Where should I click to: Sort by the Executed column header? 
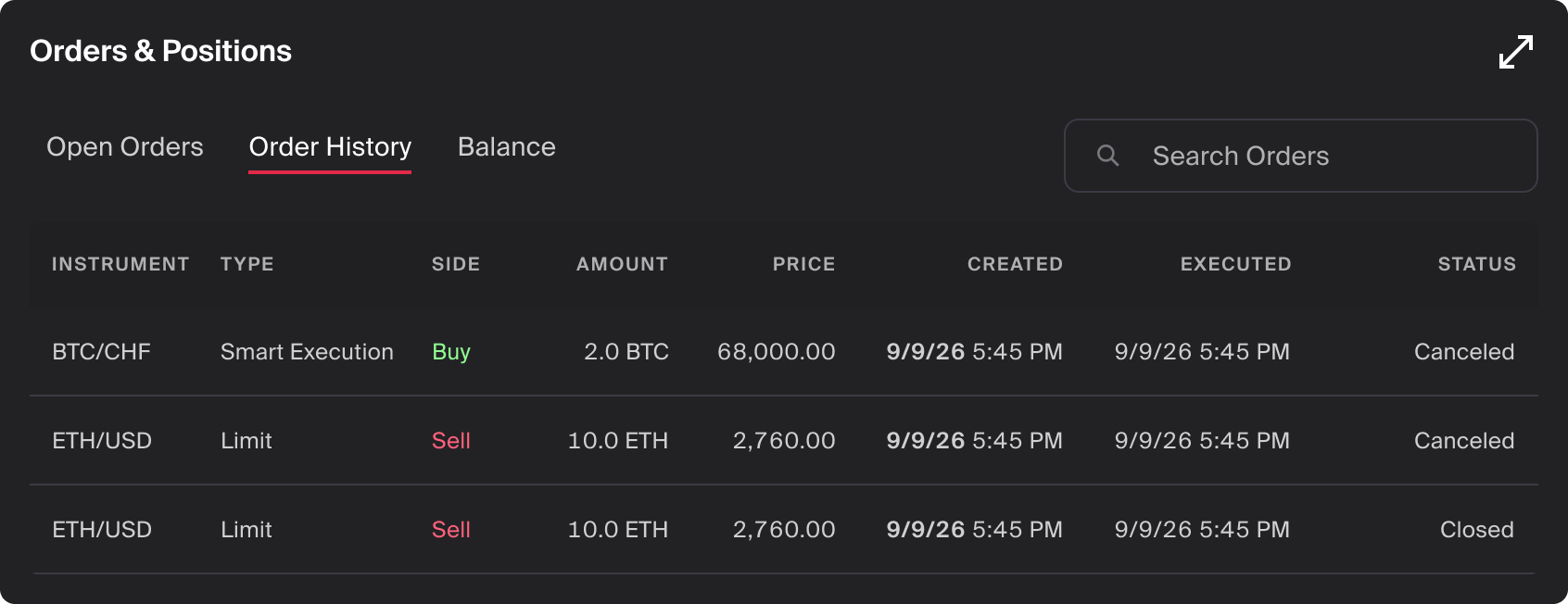pos(1235,264)
